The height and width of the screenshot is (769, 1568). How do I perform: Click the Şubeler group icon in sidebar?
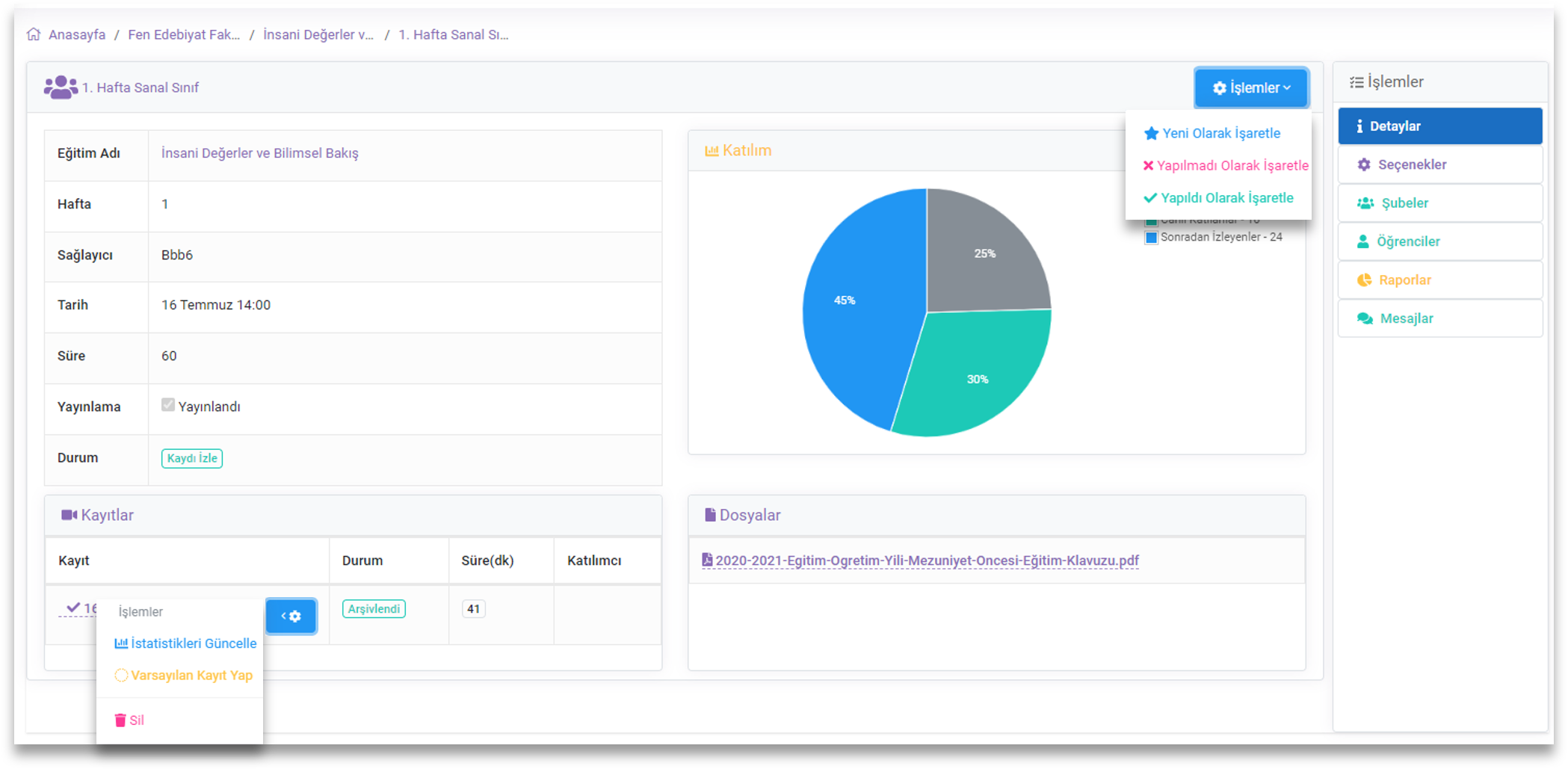tap(1365, 203)
